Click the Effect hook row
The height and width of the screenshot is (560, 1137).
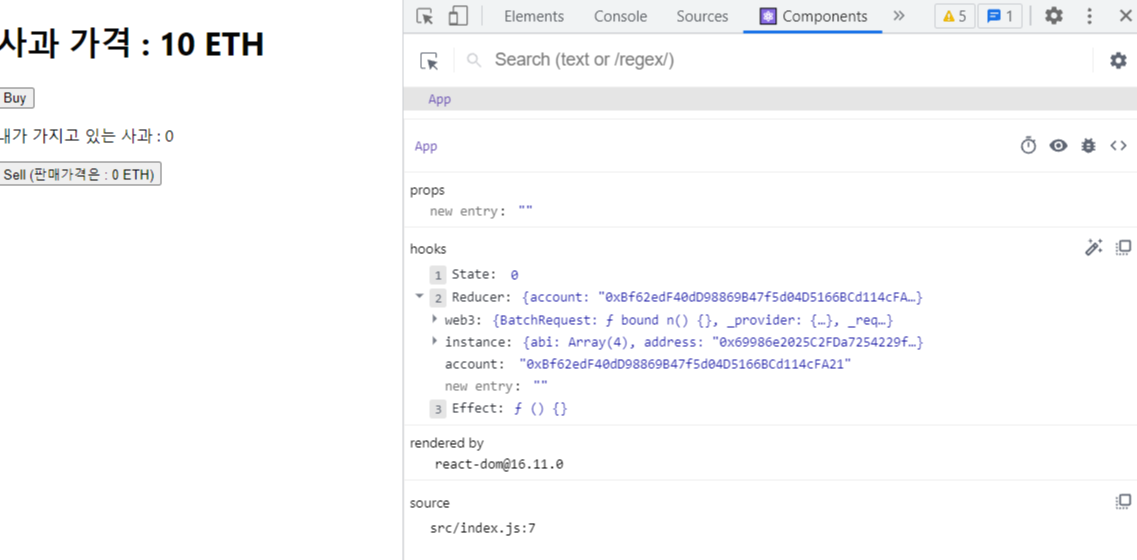pyautogui.click(x=498, y=408)
